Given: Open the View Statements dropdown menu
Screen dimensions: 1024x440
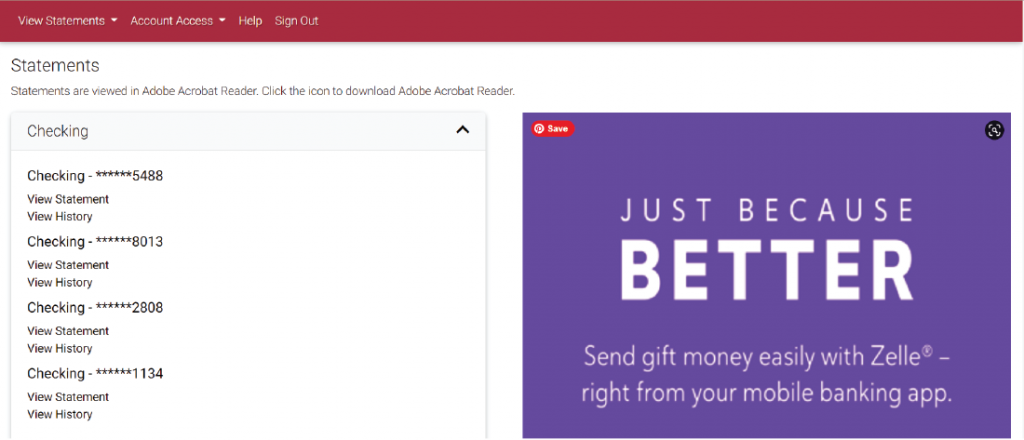Looking at the screenshot, I should 67,20.
